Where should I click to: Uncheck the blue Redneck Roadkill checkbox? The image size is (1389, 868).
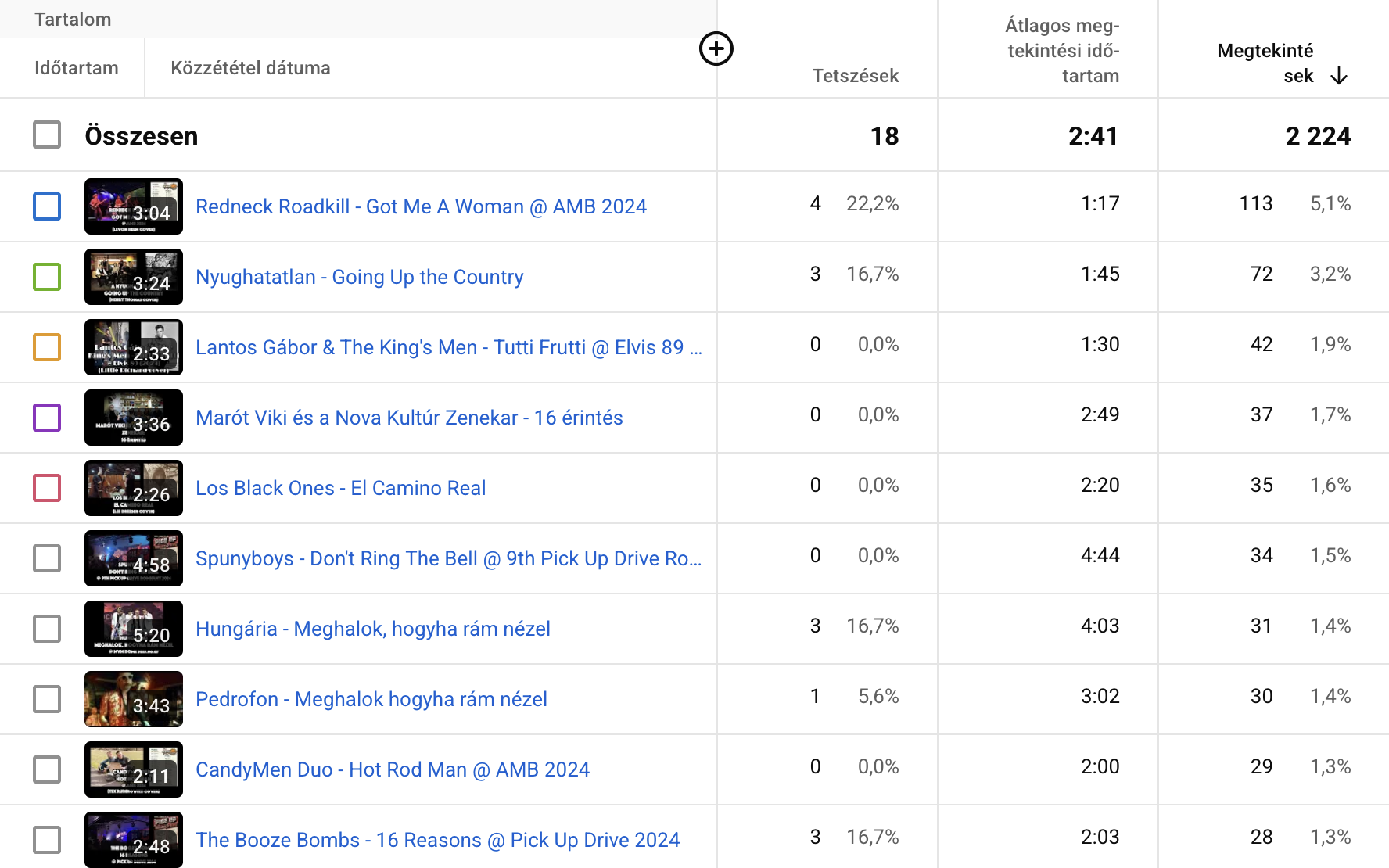(x=47, y=206)
